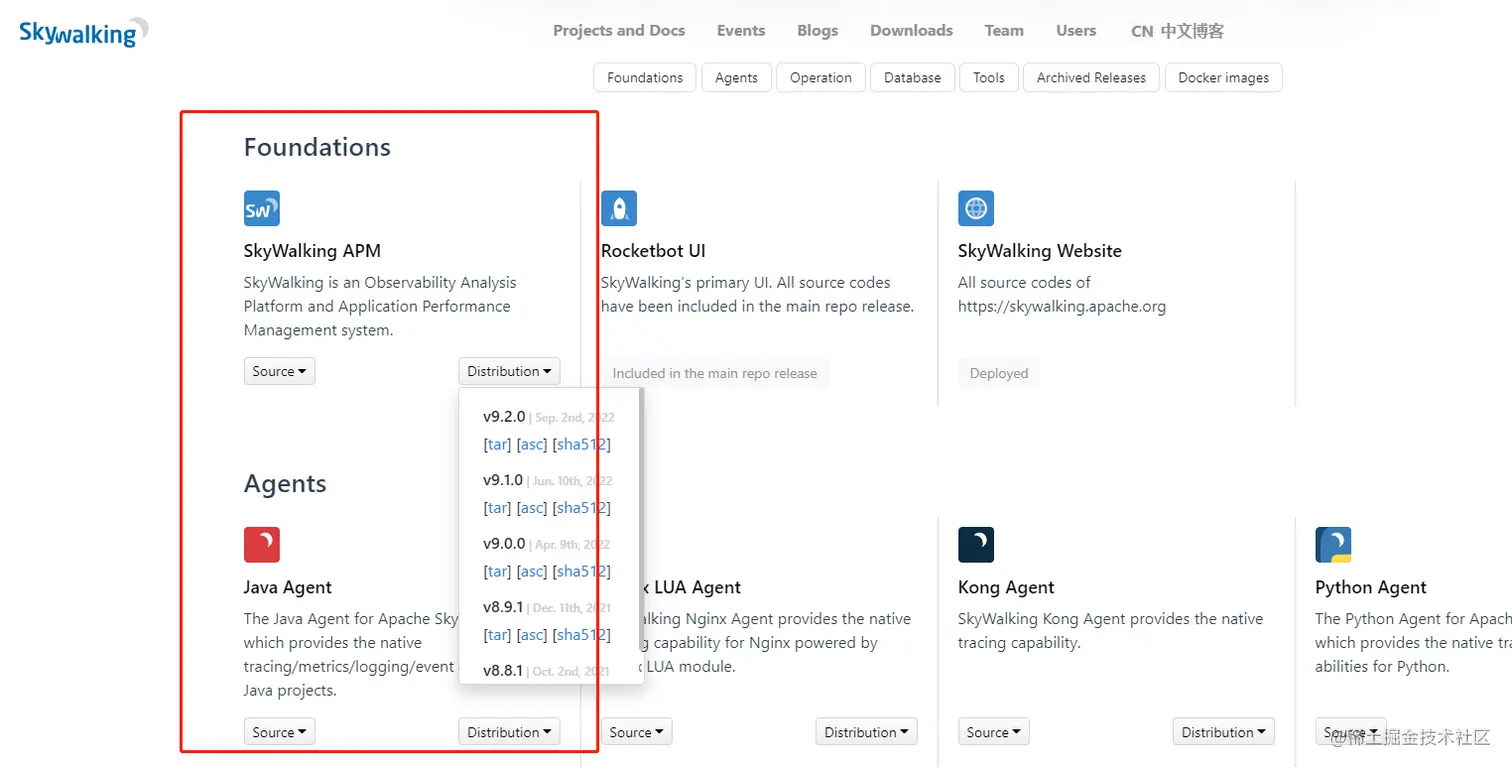Image resolution: width=1512 pixels, height=769 pixels.
Task: Jump to Docker images section
Action: point(1223,77)
